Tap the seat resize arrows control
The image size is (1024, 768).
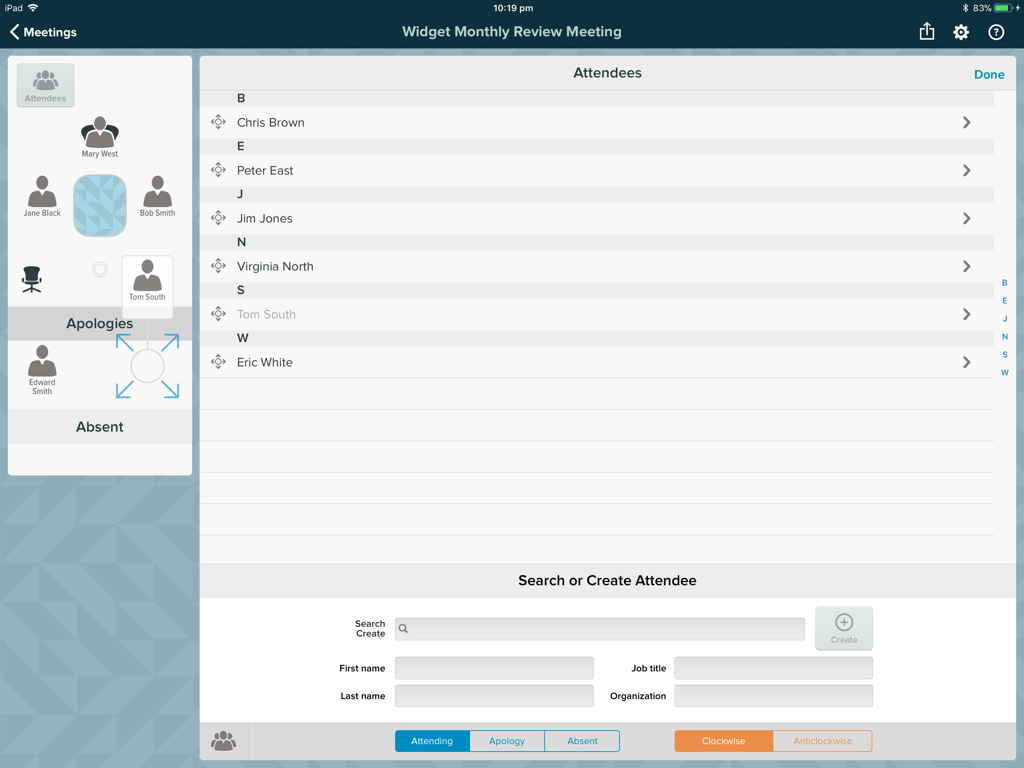[x=147, y=365]
